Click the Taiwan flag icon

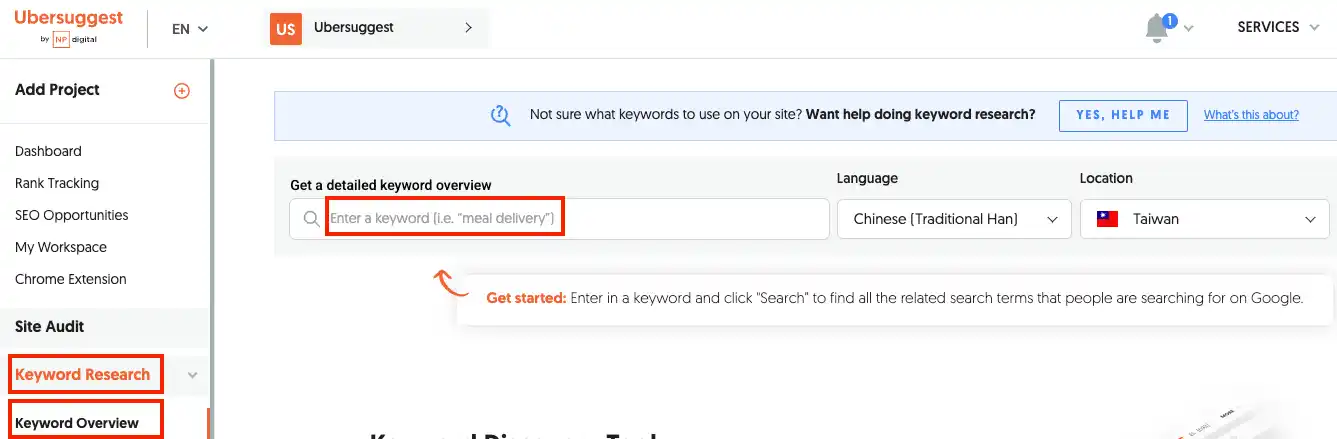pos(1107,219)
